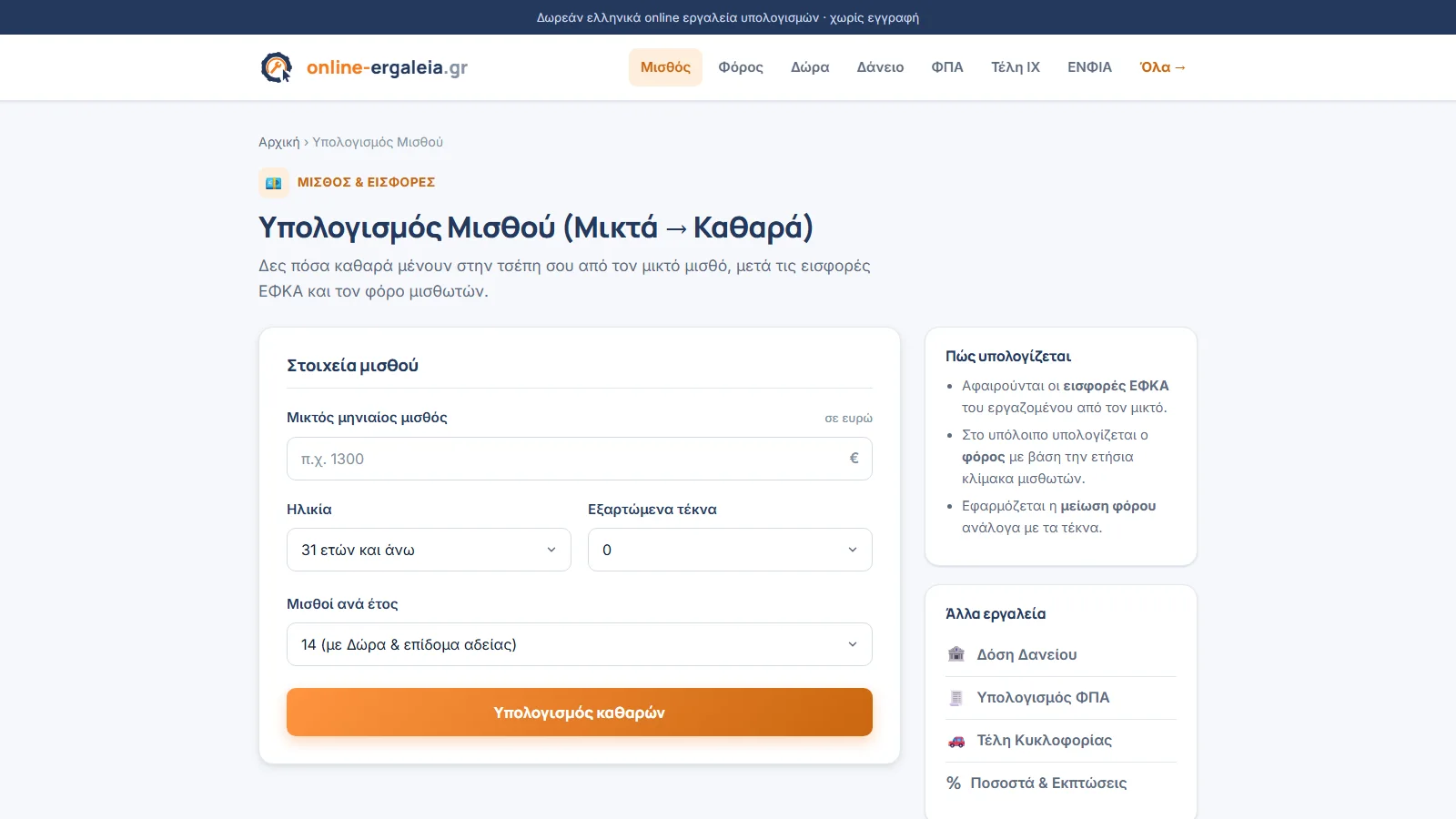The image size is (1456, 819).
Task: Click the top banner Δωρεάν ελληνικά online εργαλεία text
Action: click(x=728, y=17)
